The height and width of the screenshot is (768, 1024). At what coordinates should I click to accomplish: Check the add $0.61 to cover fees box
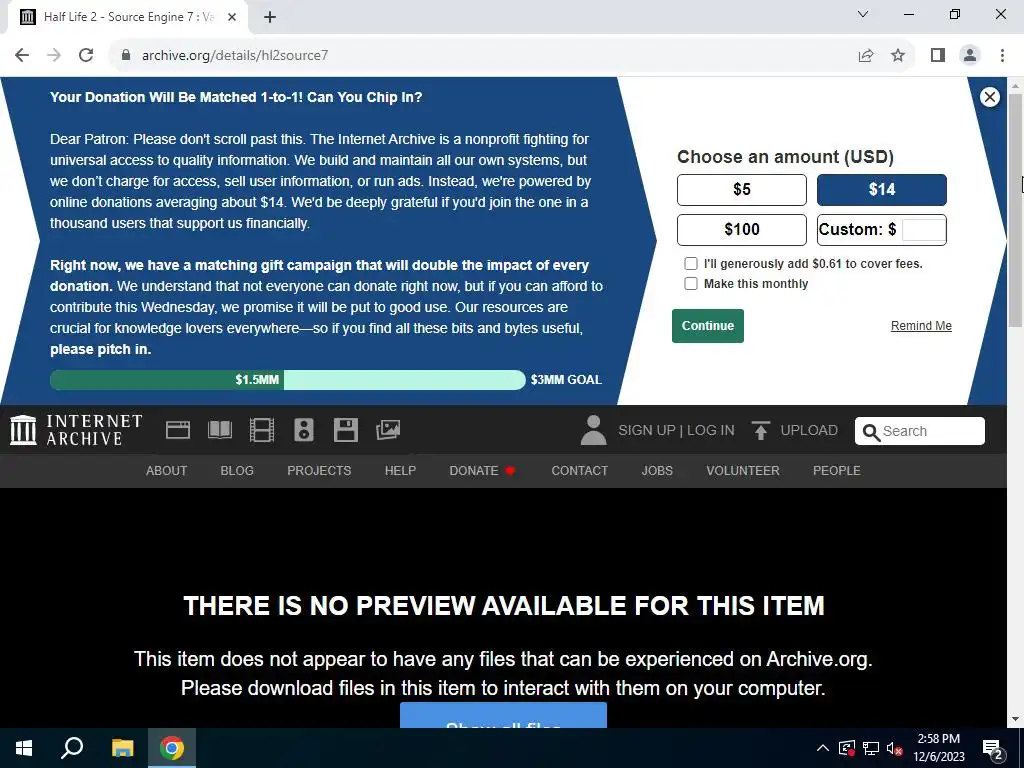(x=690, y=264)
